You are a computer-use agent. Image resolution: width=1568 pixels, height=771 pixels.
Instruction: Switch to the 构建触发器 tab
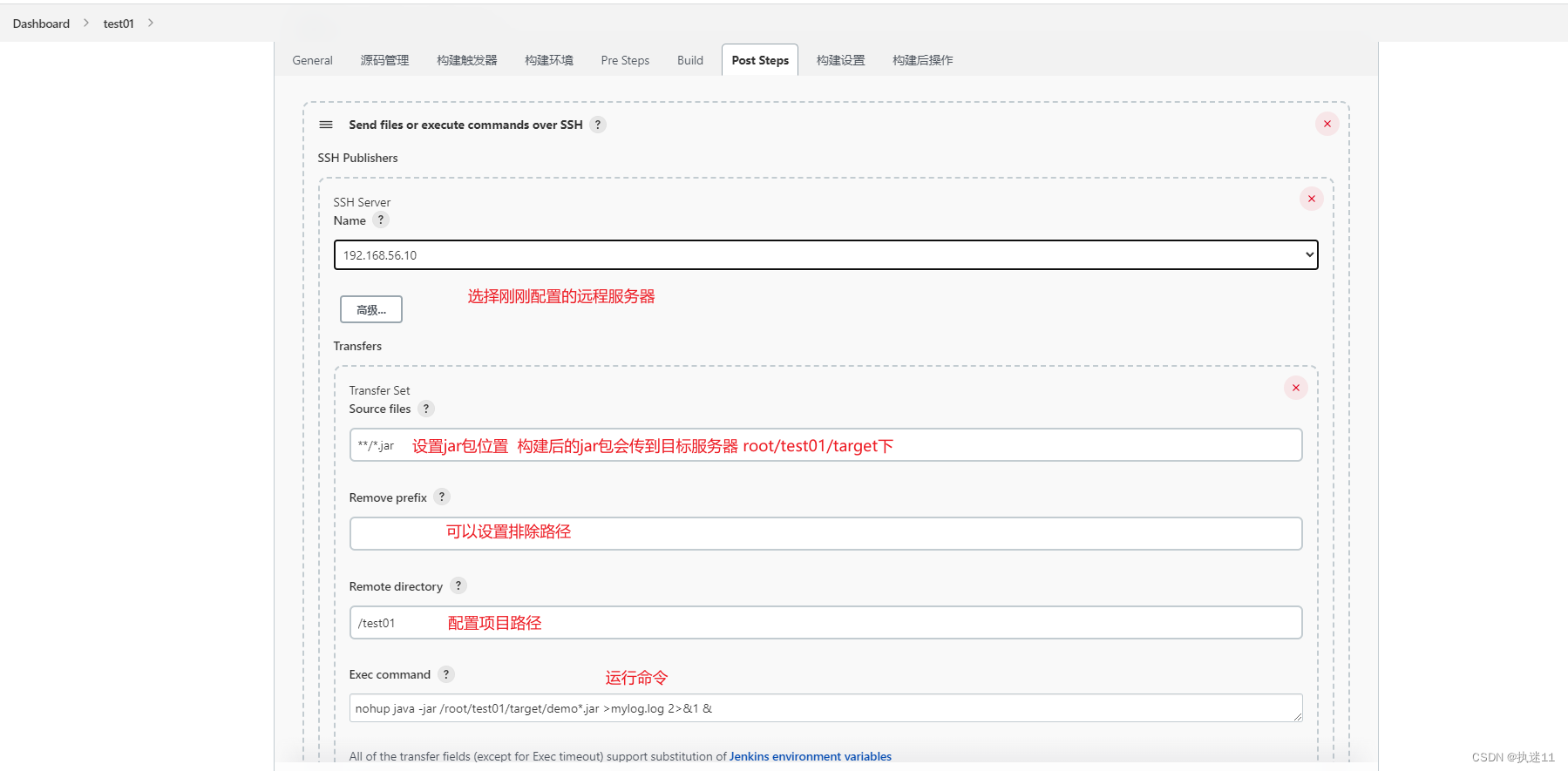467,60
